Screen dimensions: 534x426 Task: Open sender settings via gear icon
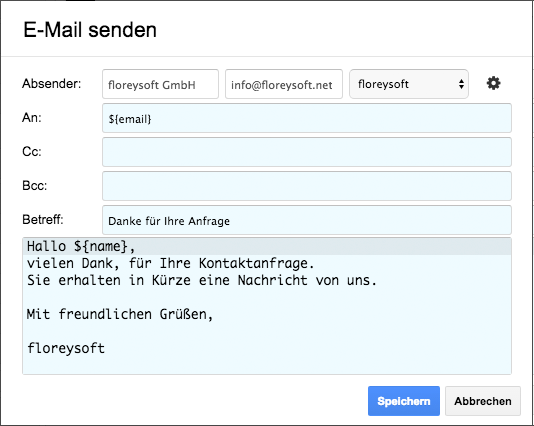click(x=493, y=83)
